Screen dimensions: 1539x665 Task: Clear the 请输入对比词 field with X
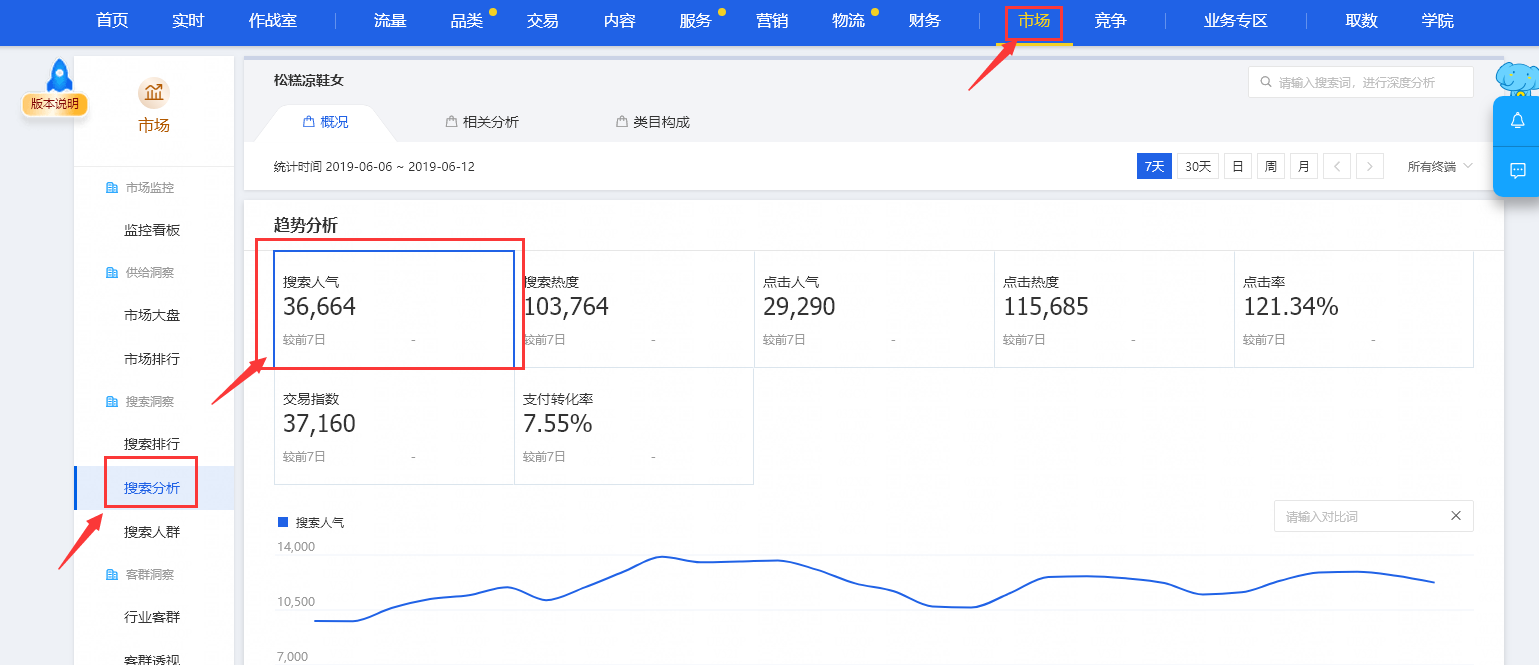click(1456, 516)
